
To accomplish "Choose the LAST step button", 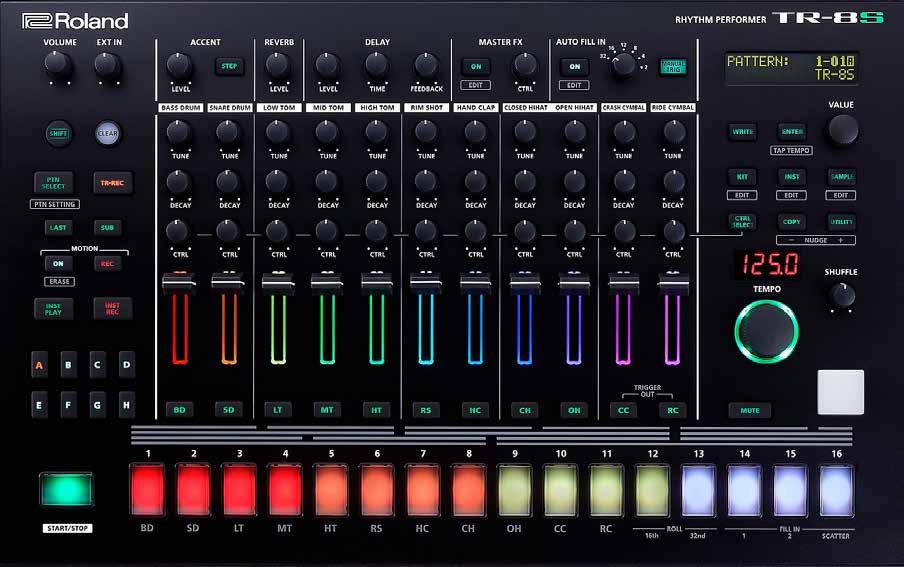I will click(x=58, y=227).
